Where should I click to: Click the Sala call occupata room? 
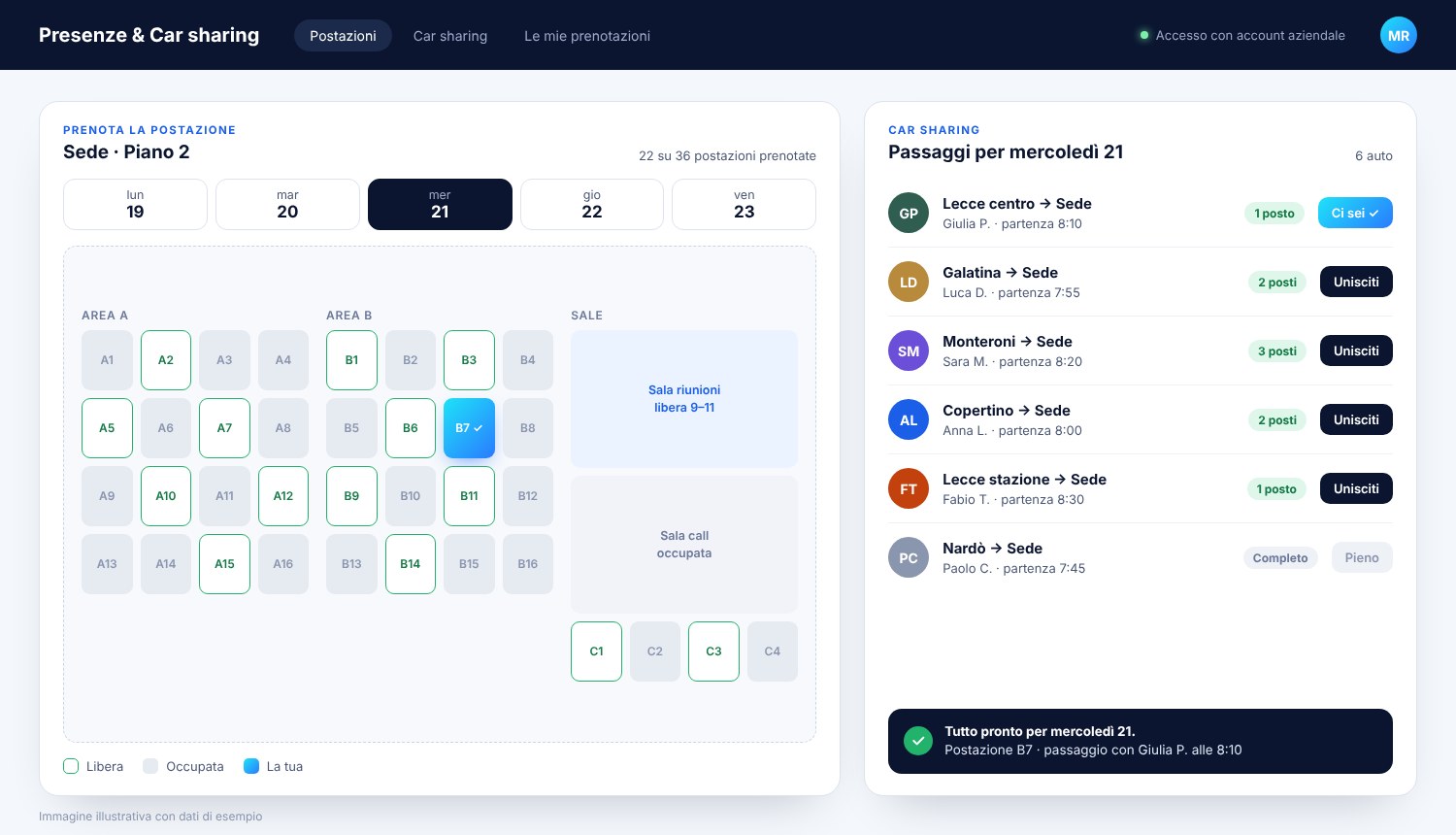click(684, 545)
